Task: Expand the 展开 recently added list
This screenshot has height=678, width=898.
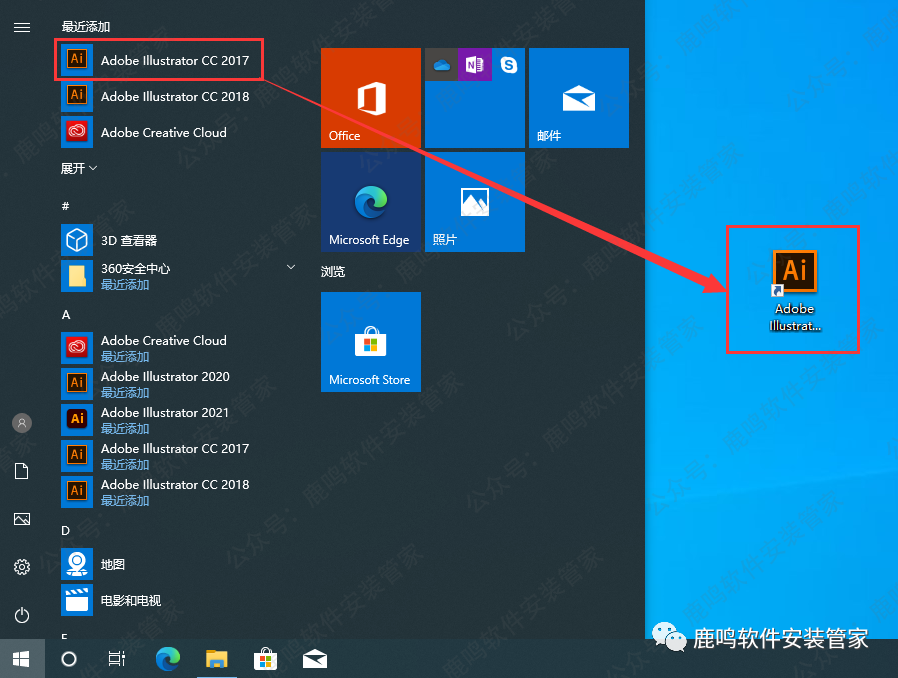Action: 79,169
